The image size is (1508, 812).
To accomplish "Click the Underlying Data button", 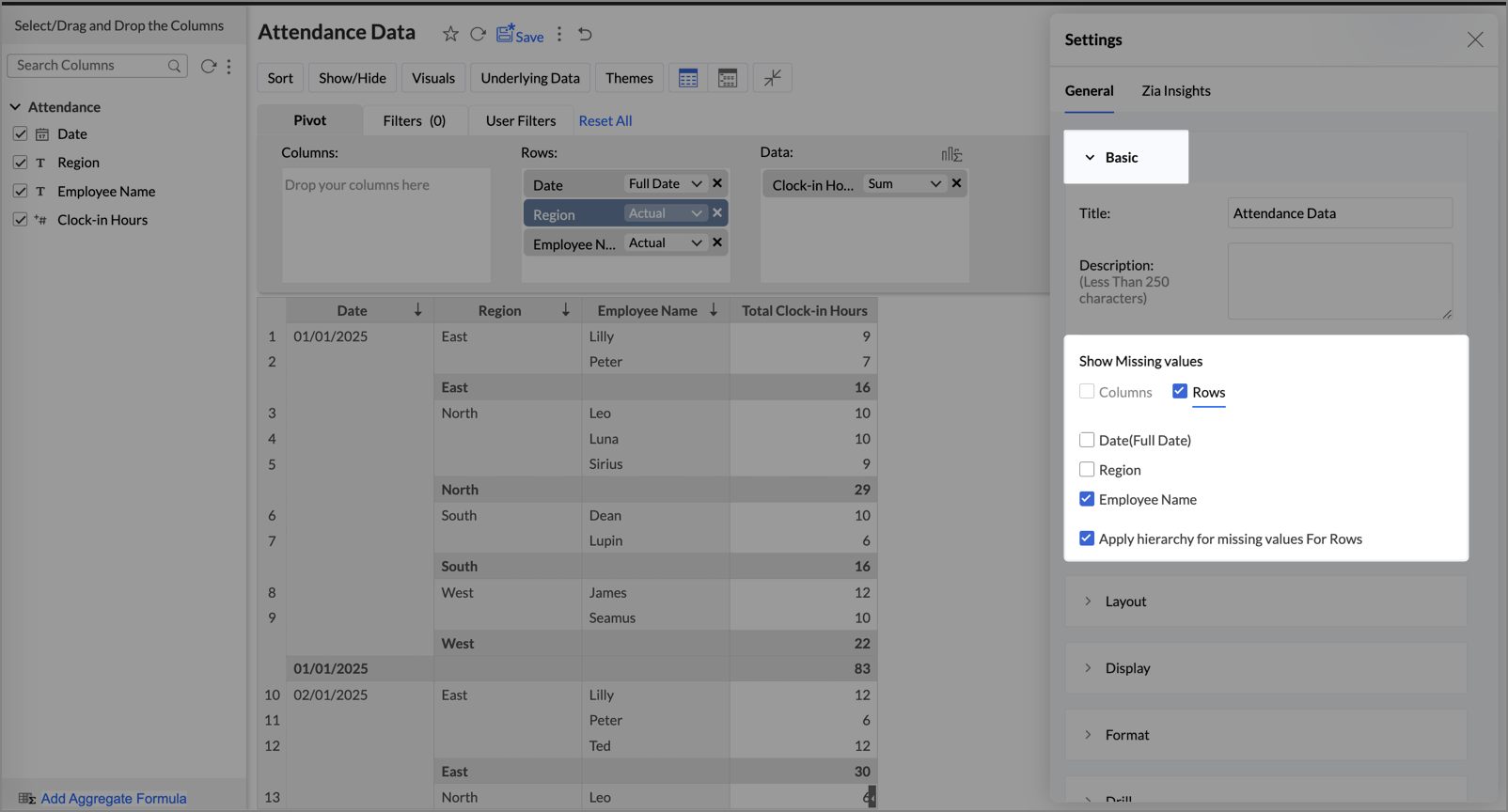I will click(x=530, y=78).
